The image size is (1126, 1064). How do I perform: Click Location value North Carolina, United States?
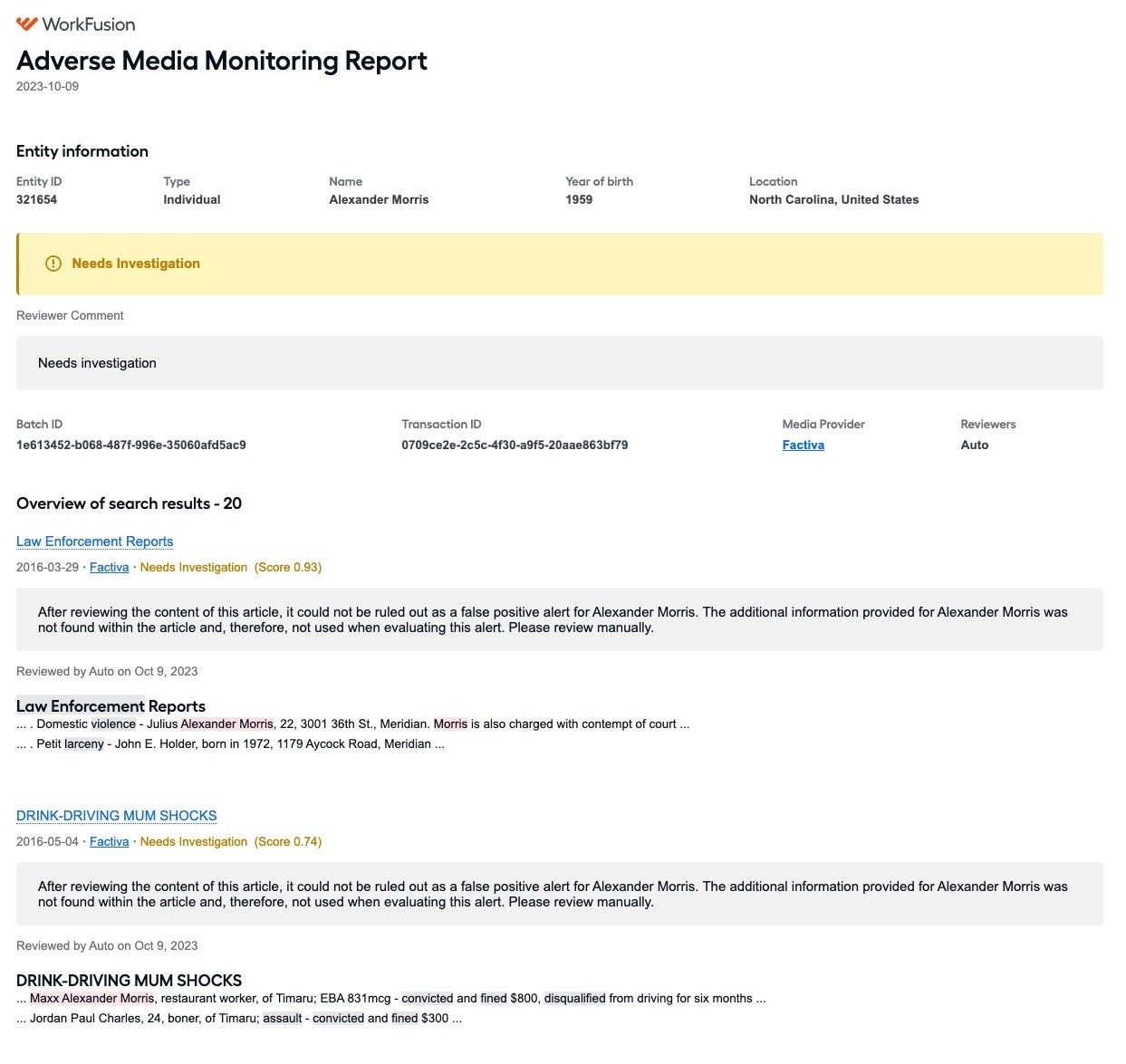pos(833,199)
